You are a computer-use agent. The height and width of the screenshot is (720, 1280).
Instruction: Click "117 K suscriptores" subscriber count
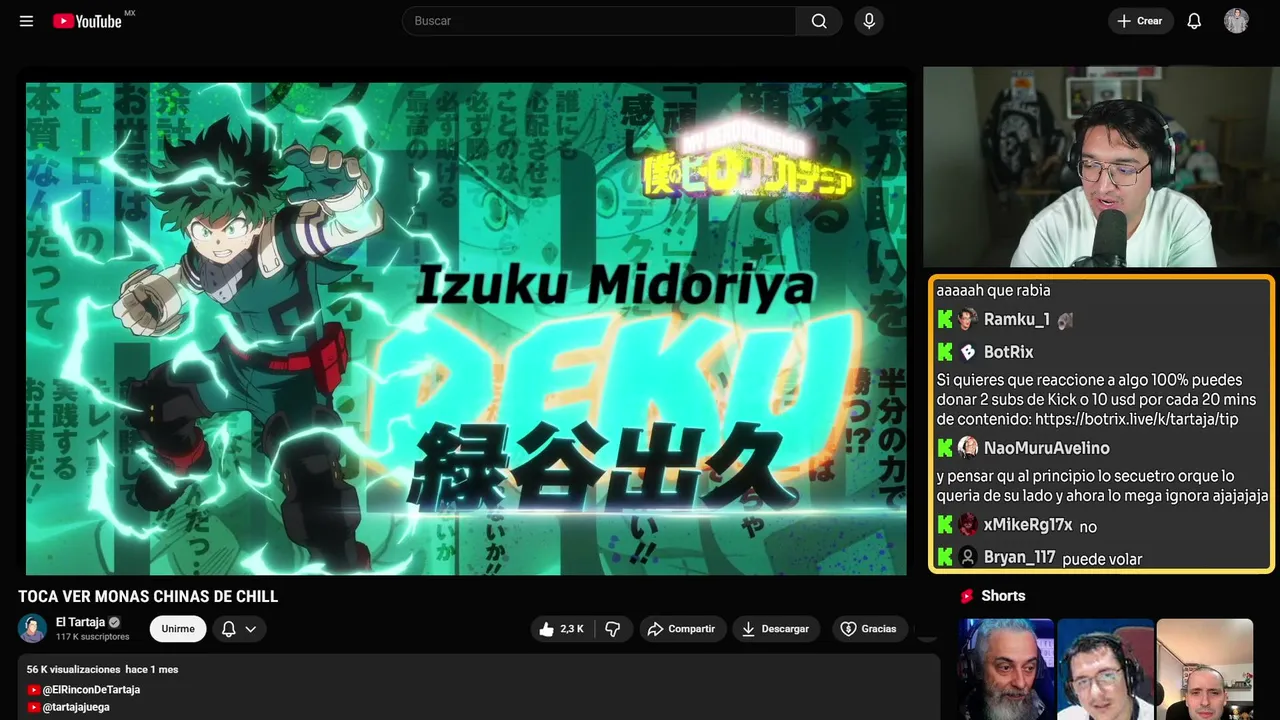(93, 637)
